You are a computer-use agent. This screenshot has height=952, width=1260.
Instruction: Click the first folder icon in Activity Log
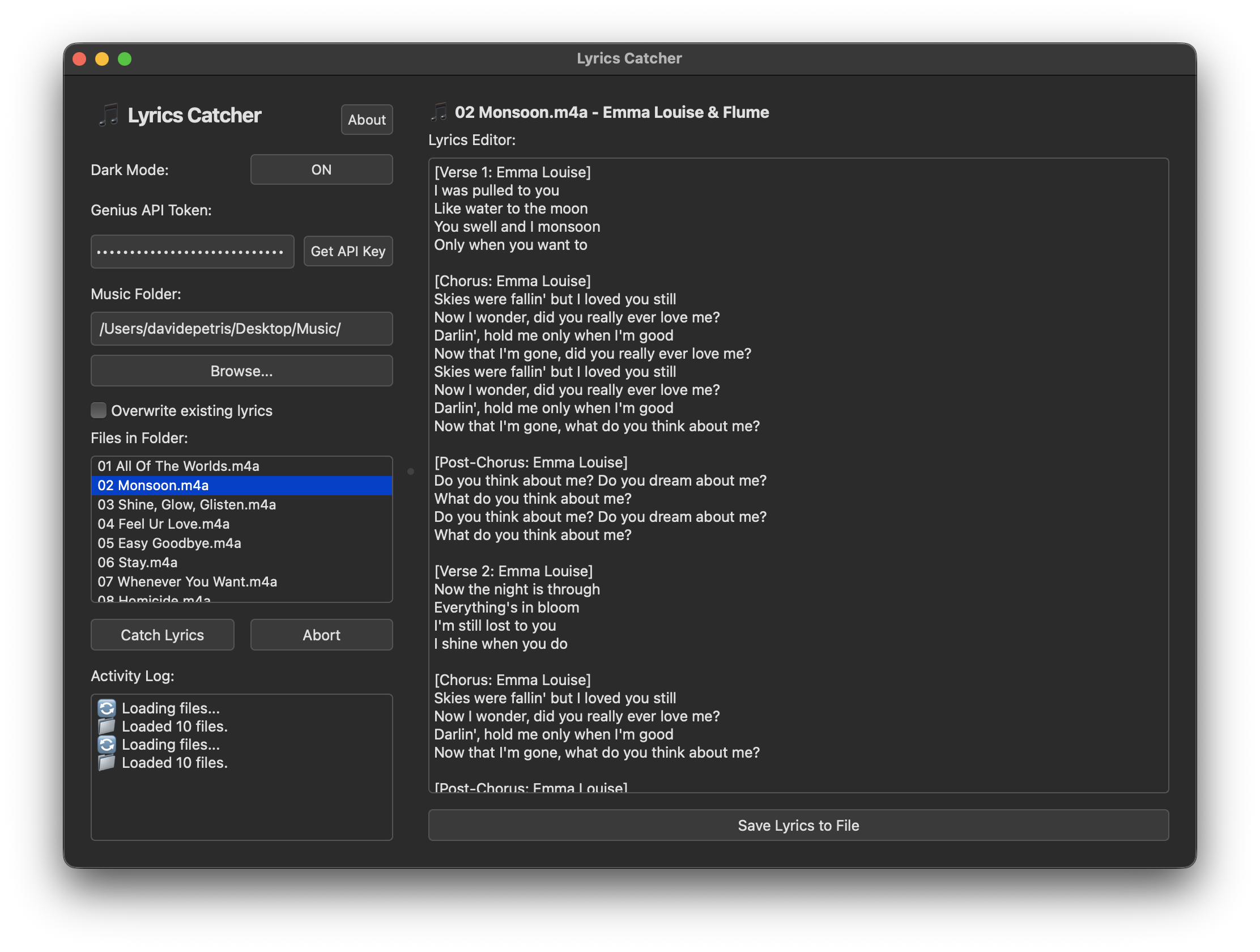107,726
